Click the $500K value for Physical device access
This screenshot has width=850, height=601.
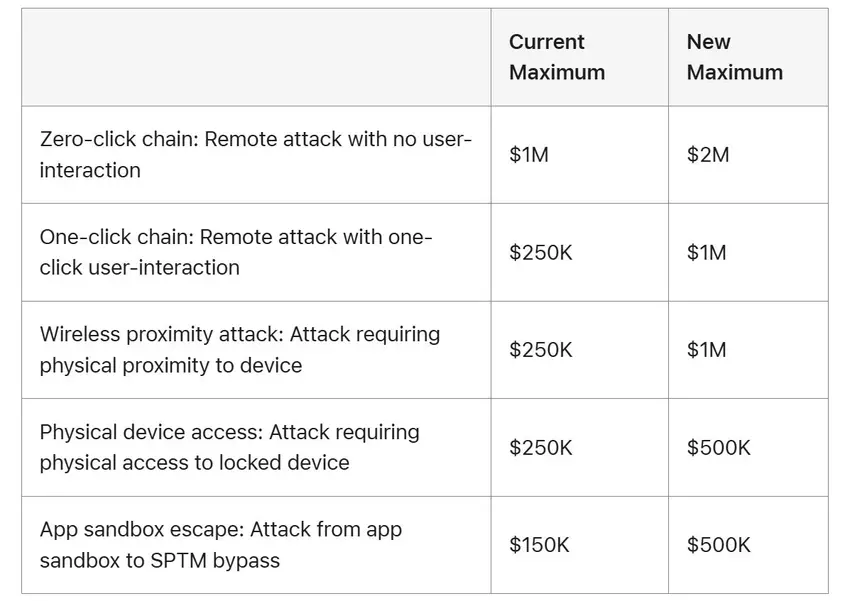718,447
